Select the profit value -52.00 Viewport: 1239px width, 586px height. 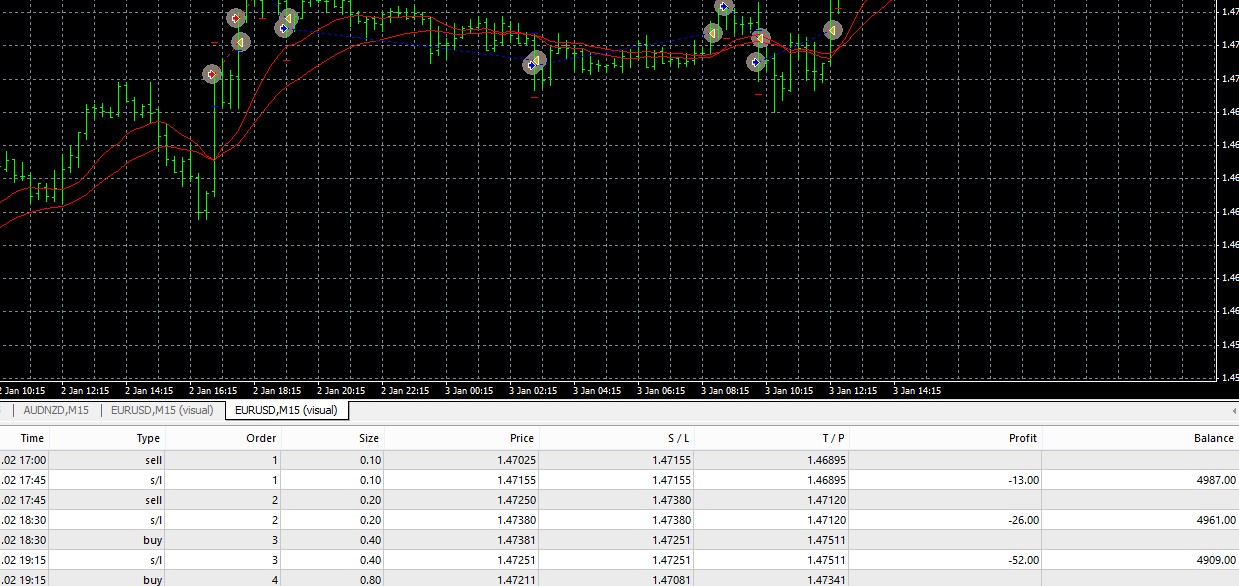pos(1022,560)
